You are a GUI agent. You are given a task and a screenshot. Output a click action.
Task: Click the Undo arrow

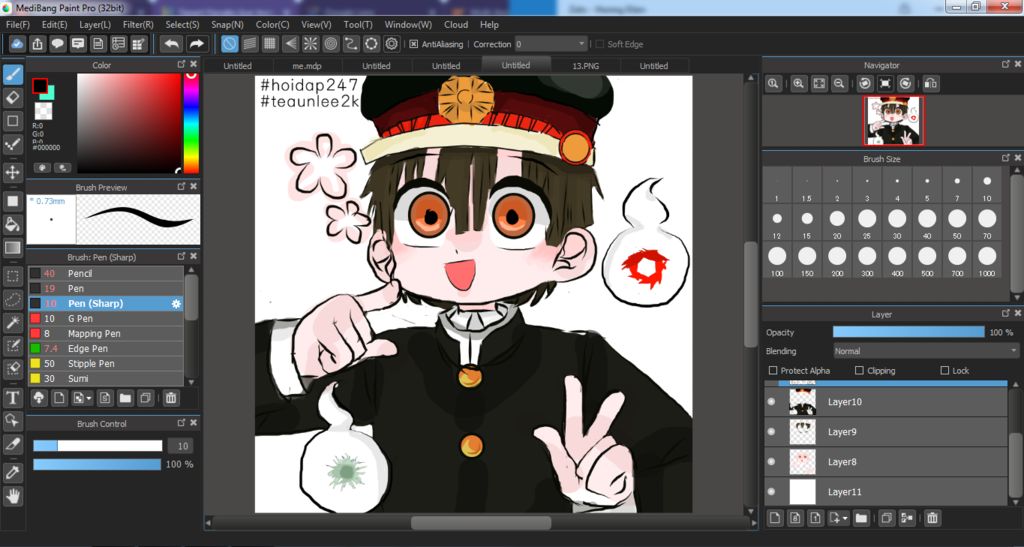[x=172, y=44]
